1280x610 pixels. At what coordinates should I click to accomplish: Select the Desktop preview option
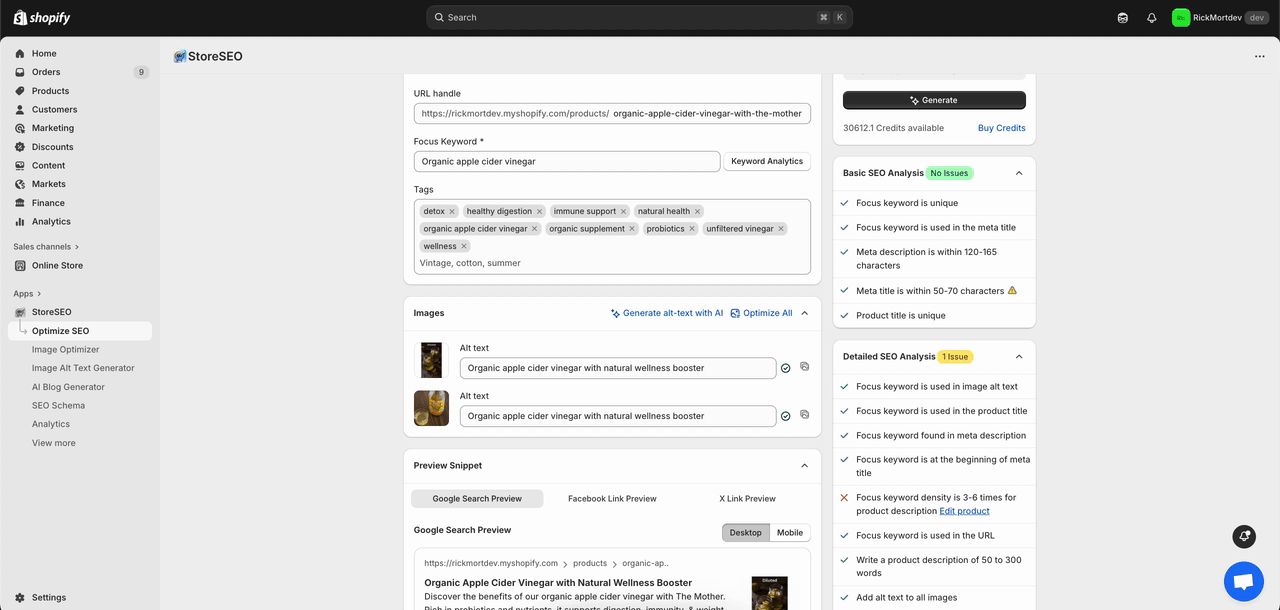point(745,533)
